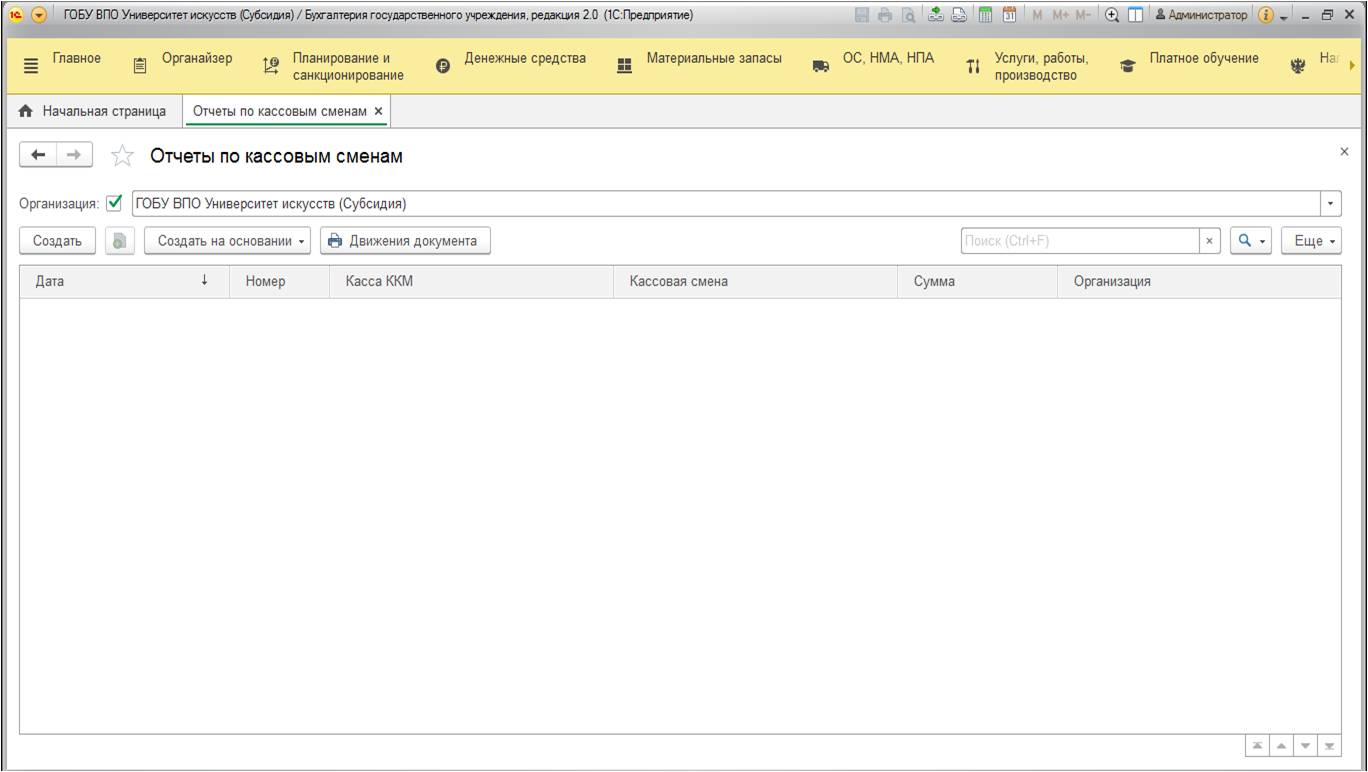The image size is (1368, 772).
Task: Click the get link icon in title bar
Action: (936, 15)
